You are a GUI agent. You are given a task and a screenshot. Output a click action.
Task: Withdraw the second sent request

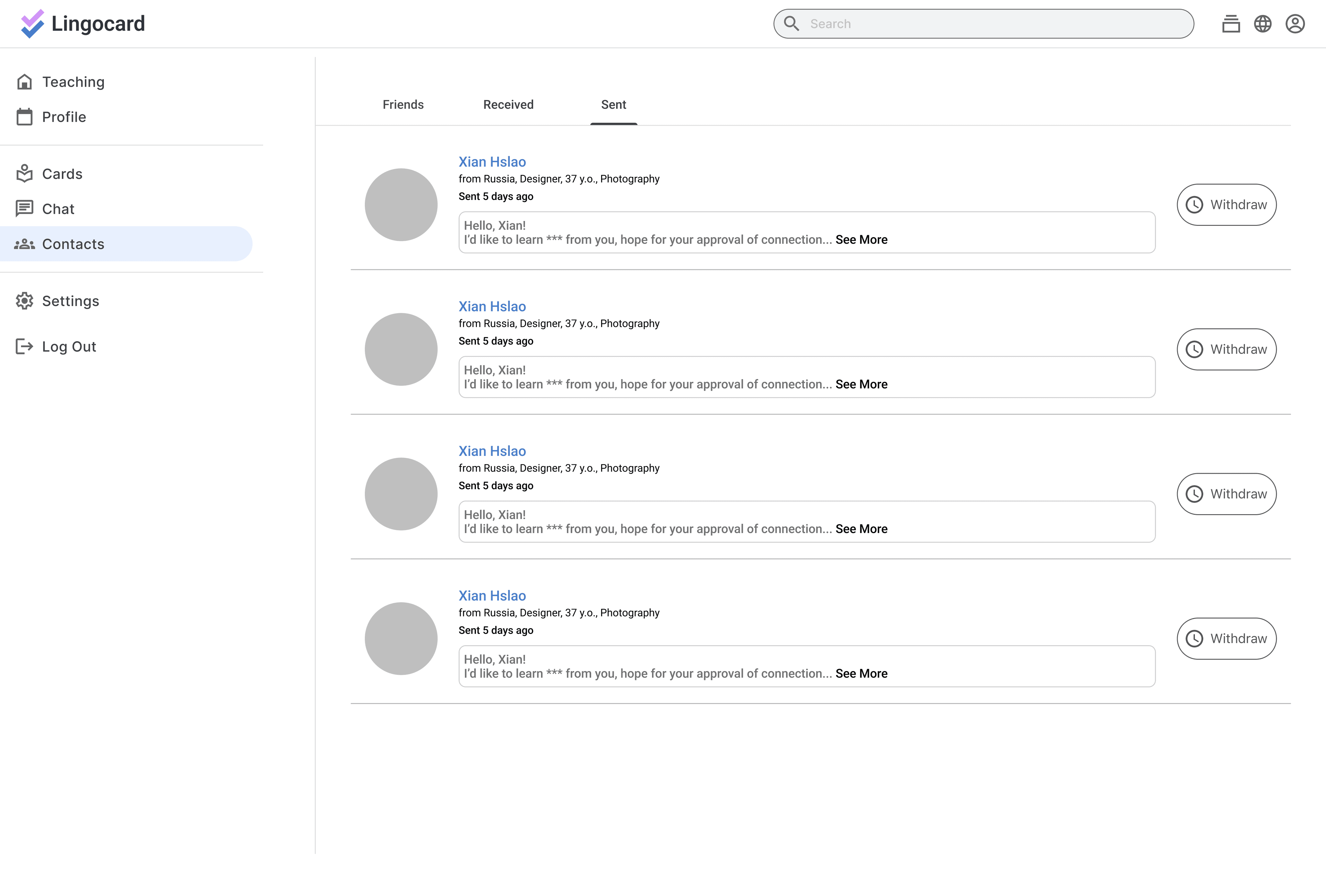1226,349
